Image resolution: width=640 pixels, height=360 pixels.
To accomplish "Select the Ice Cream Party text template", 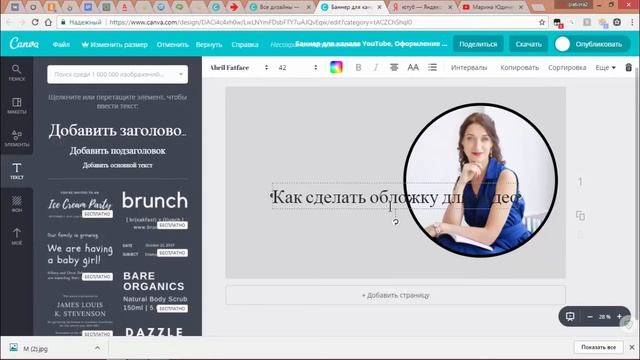I will tap(80, 204).
